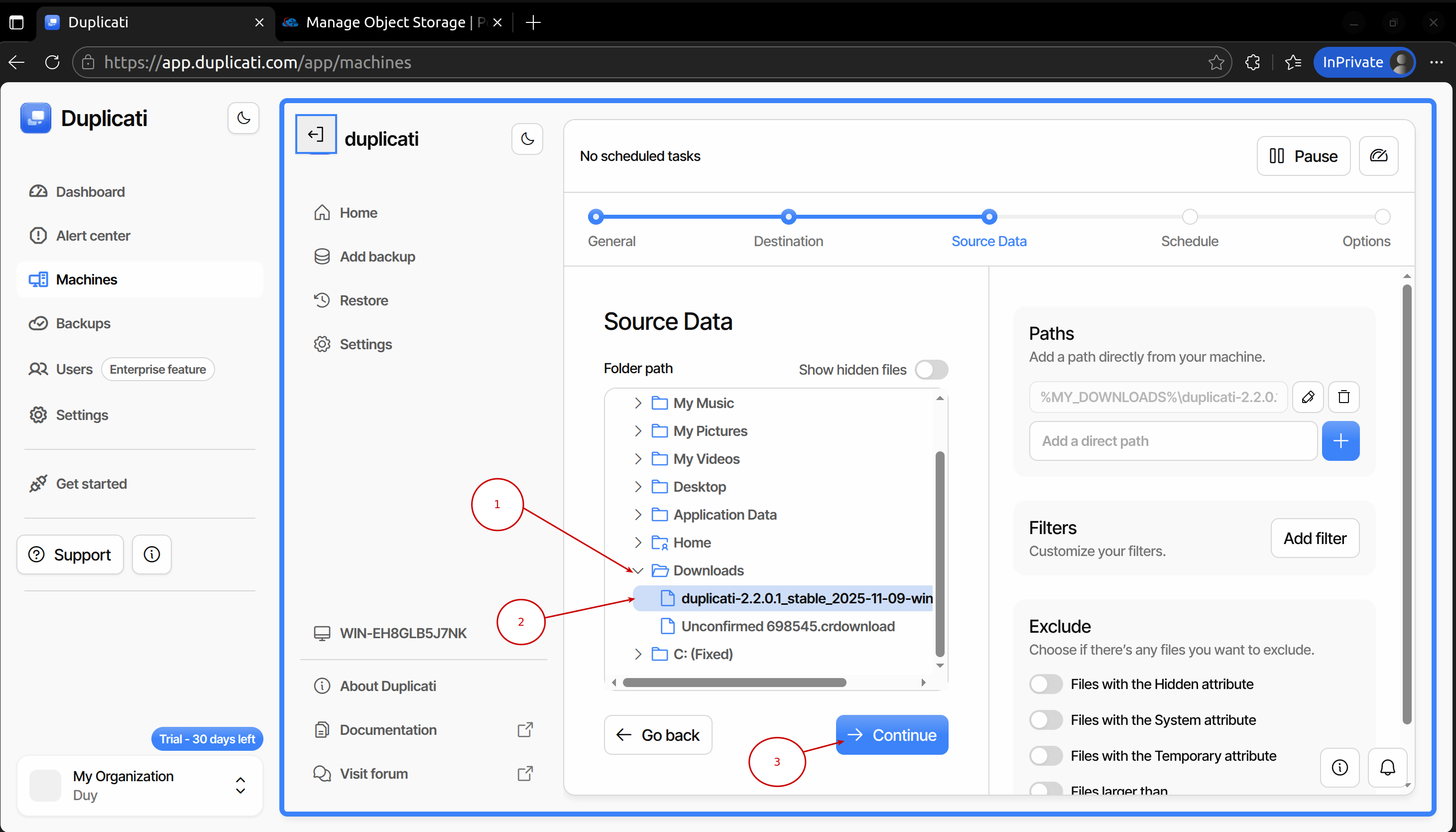Toggle Files with the Hidden attribute
The width and height of the screenshot is (1456, 832).
1046,684
